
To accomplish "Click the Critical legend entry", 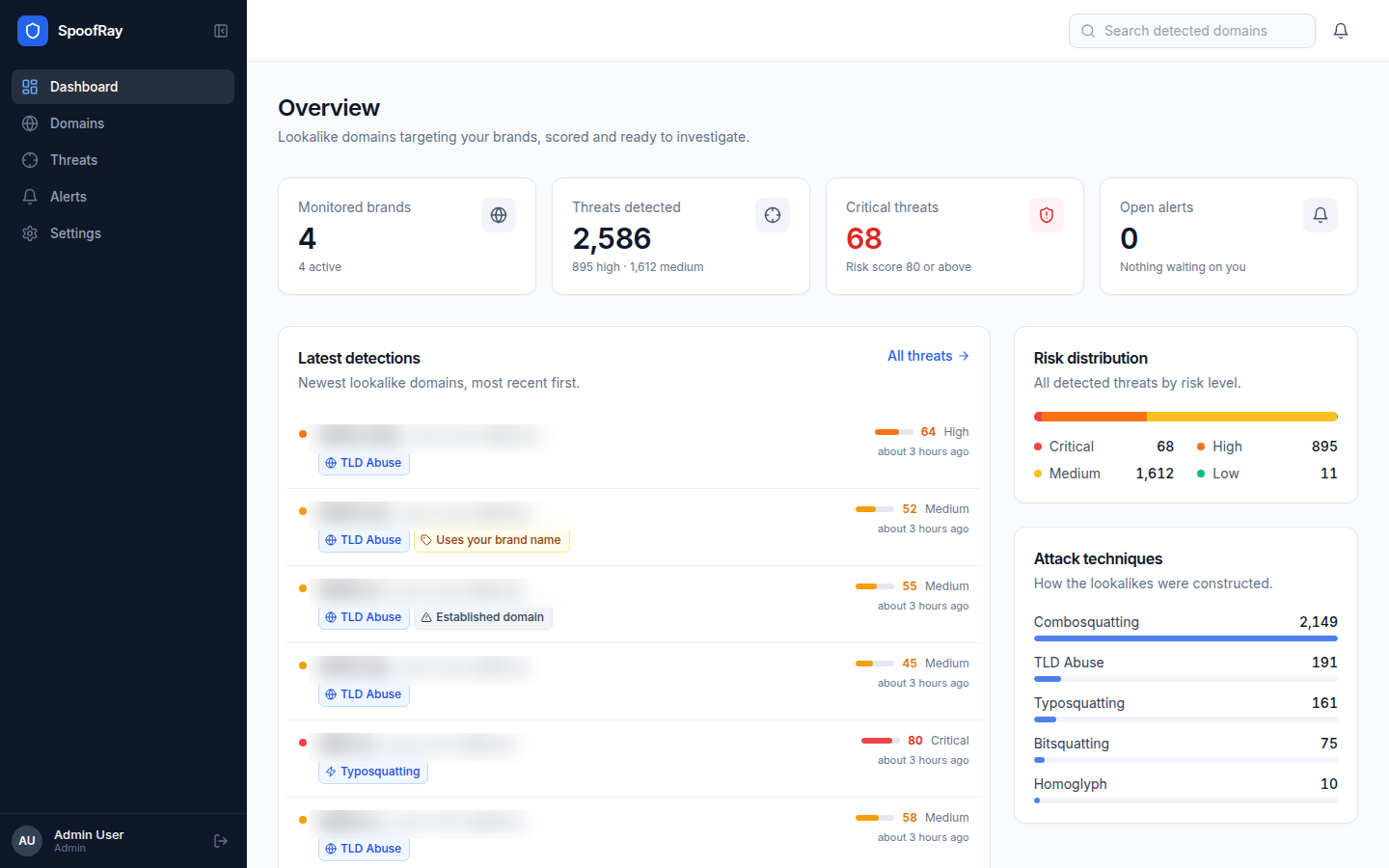I will (1103, 447).
